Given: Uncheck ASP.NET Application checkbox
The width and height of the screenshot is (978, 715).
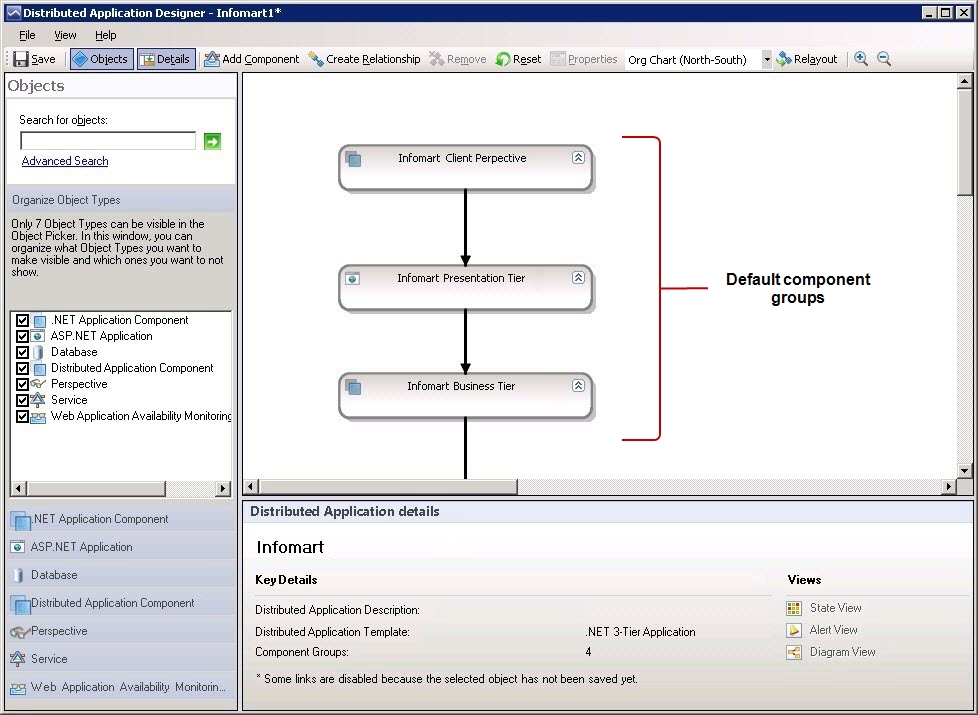Looking at the screenshot, I should (x=22, y=336).
